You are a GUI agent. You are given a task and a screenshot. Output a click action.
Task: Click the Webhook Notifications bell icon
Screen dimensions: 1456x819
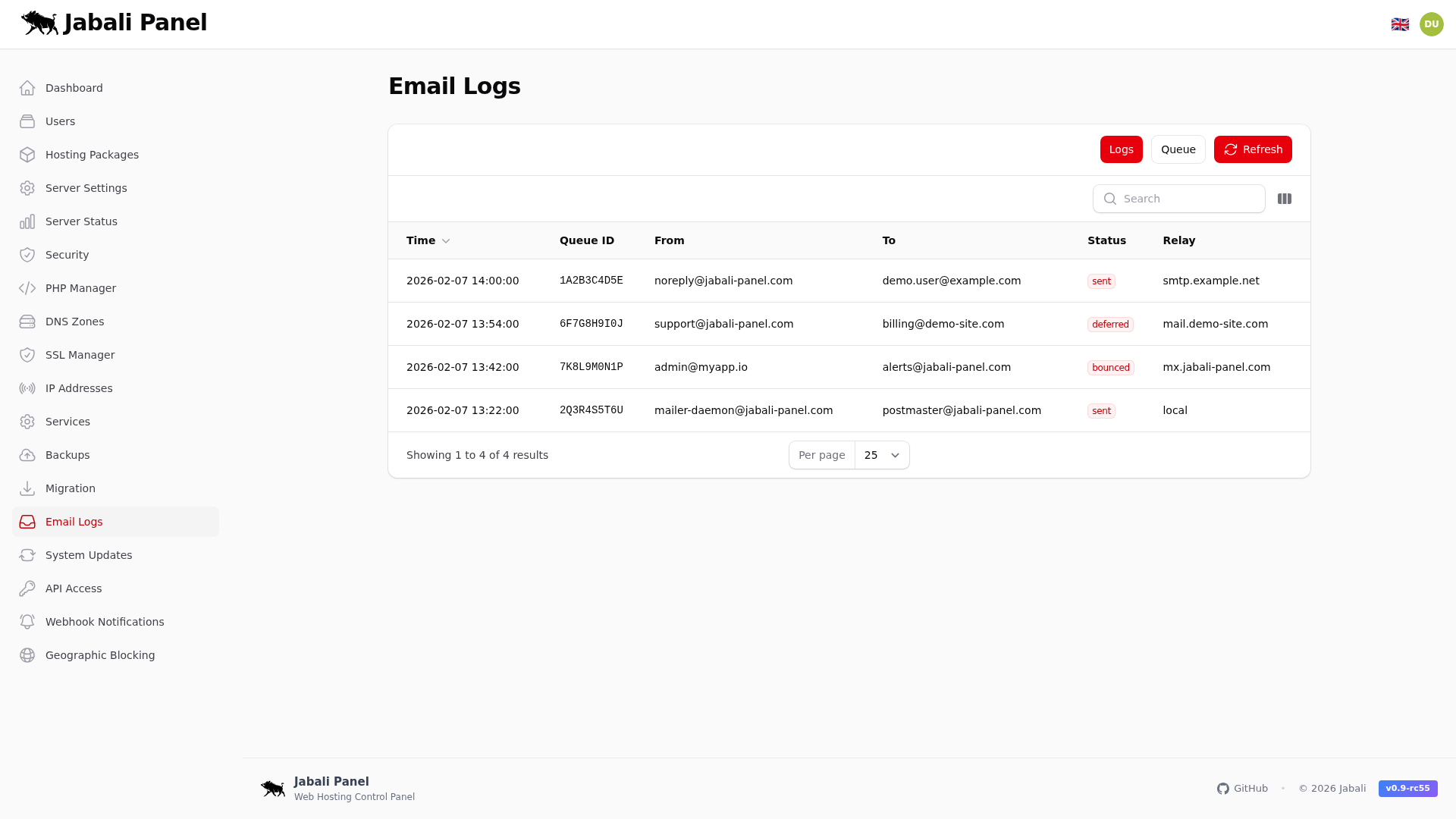27,621
